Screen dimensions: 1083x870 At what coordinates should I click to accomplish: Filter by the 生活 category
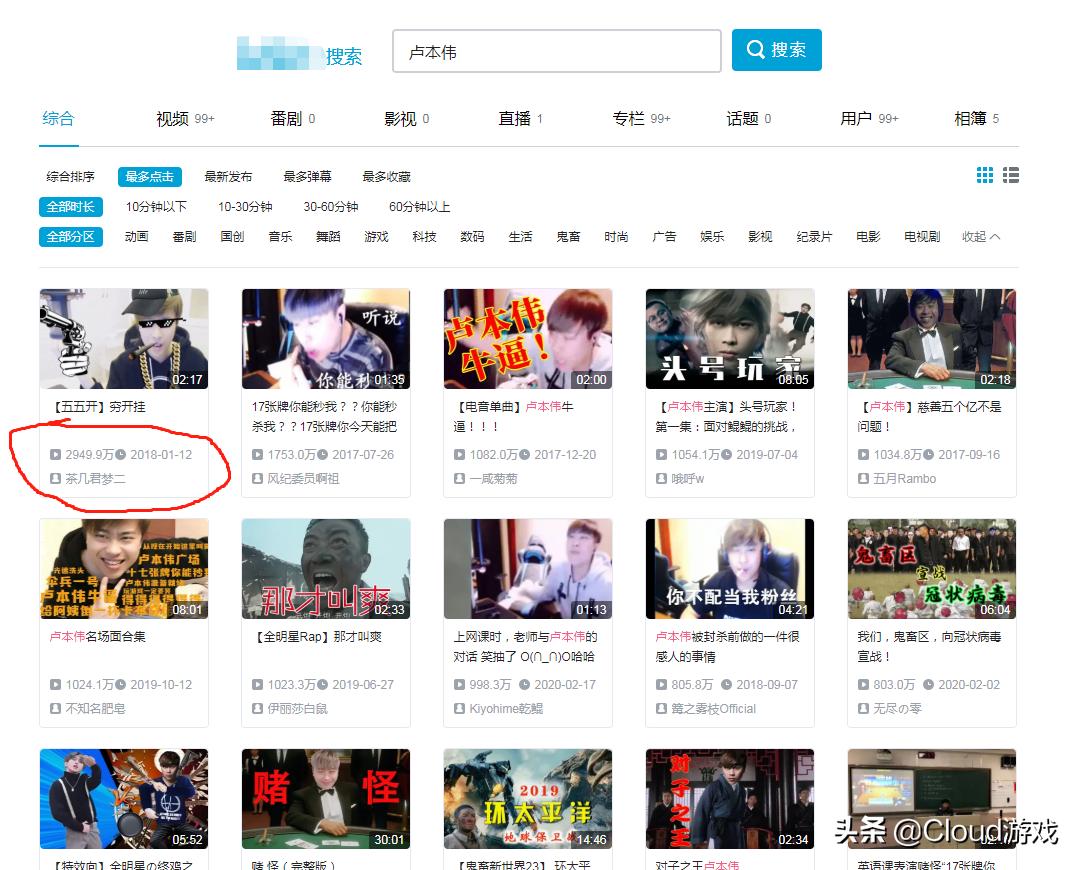[520, 237]
